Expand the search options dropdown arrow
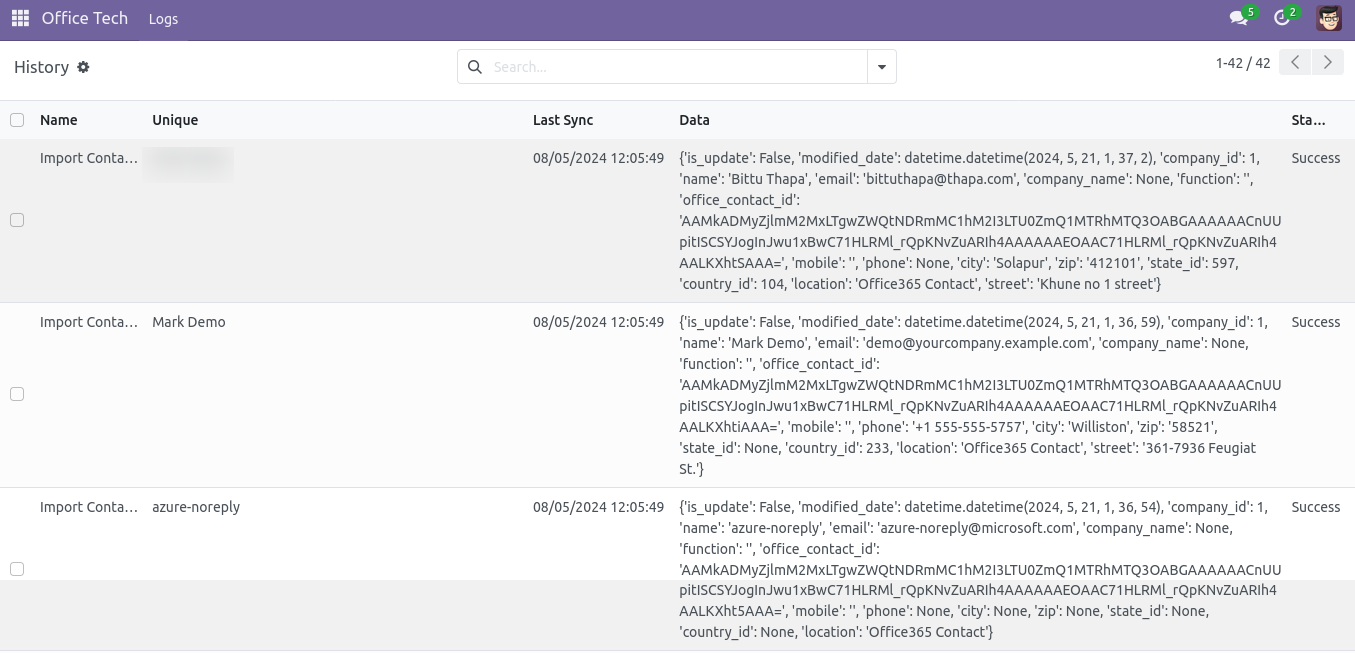This screenshot has width=1355, height=653. [881, 67]
